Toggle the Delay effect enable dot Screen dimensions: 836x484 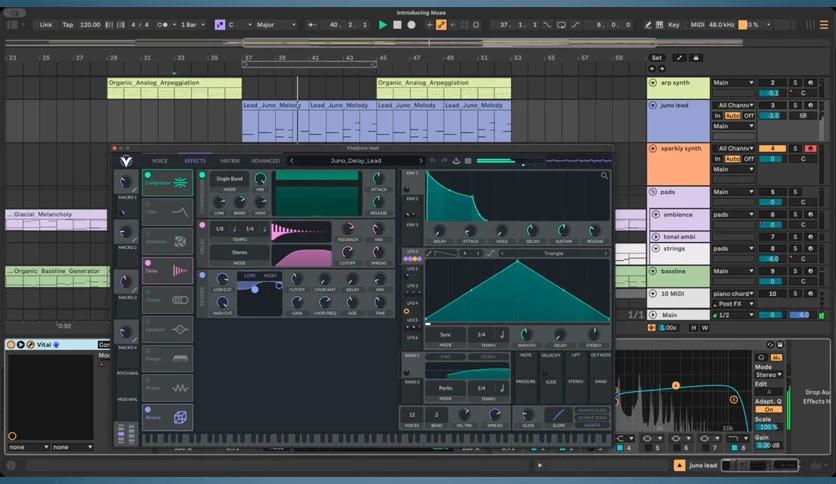click(x=202, y=225)
